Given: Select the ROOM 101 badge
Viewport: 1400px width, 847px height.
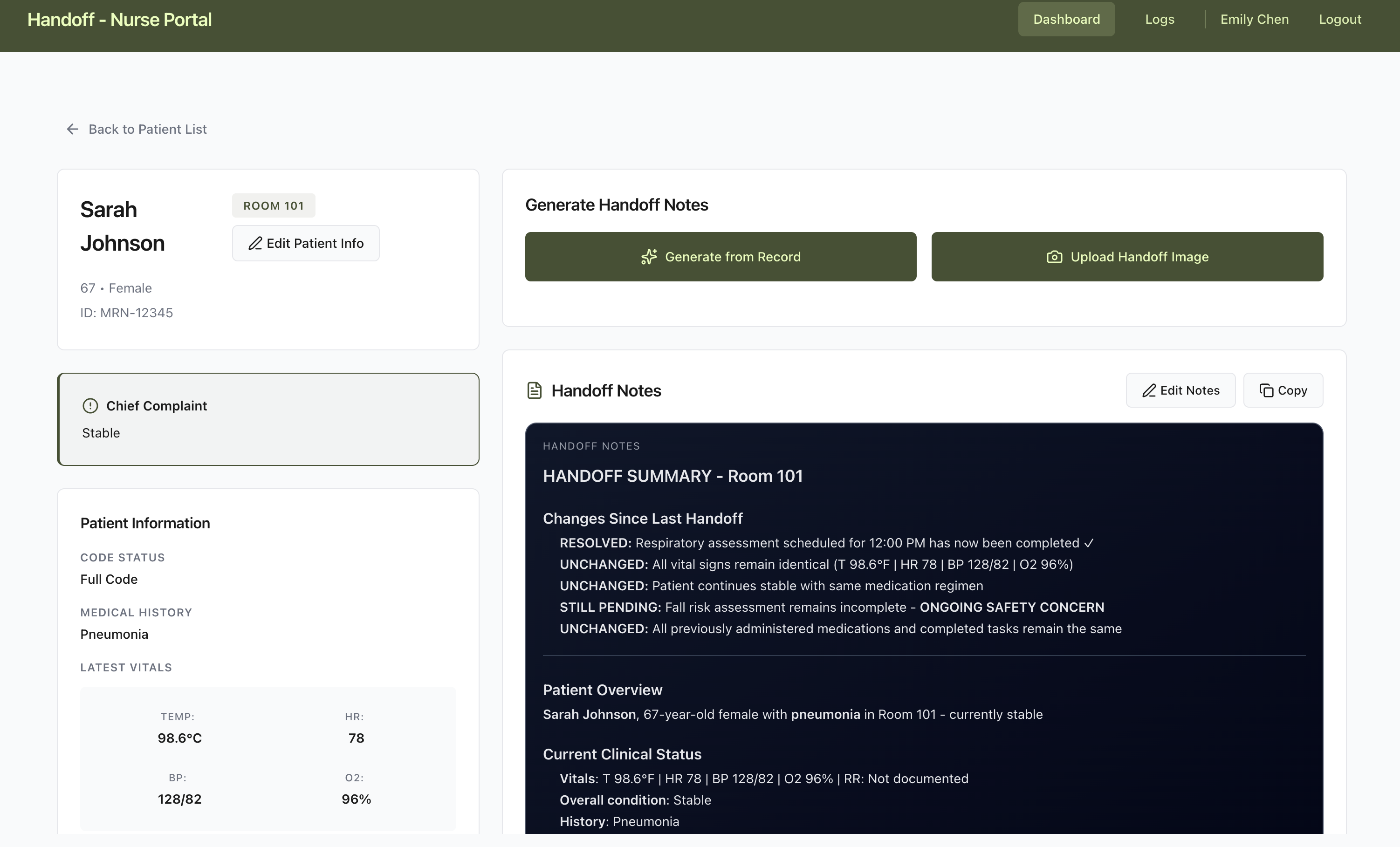Looking at the screenshot, I should tap(273, 205).
